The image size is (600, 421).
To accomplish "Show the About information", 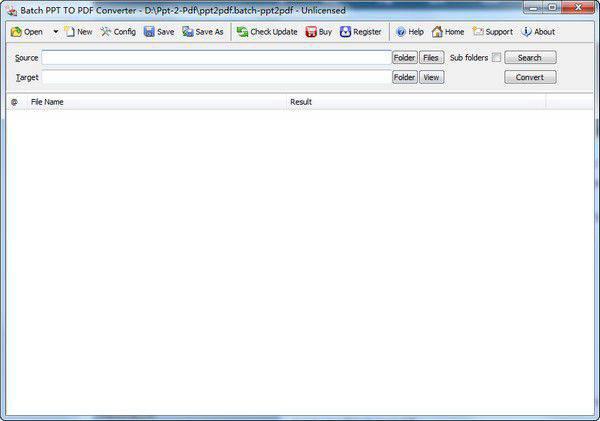I will click(538, 32).
